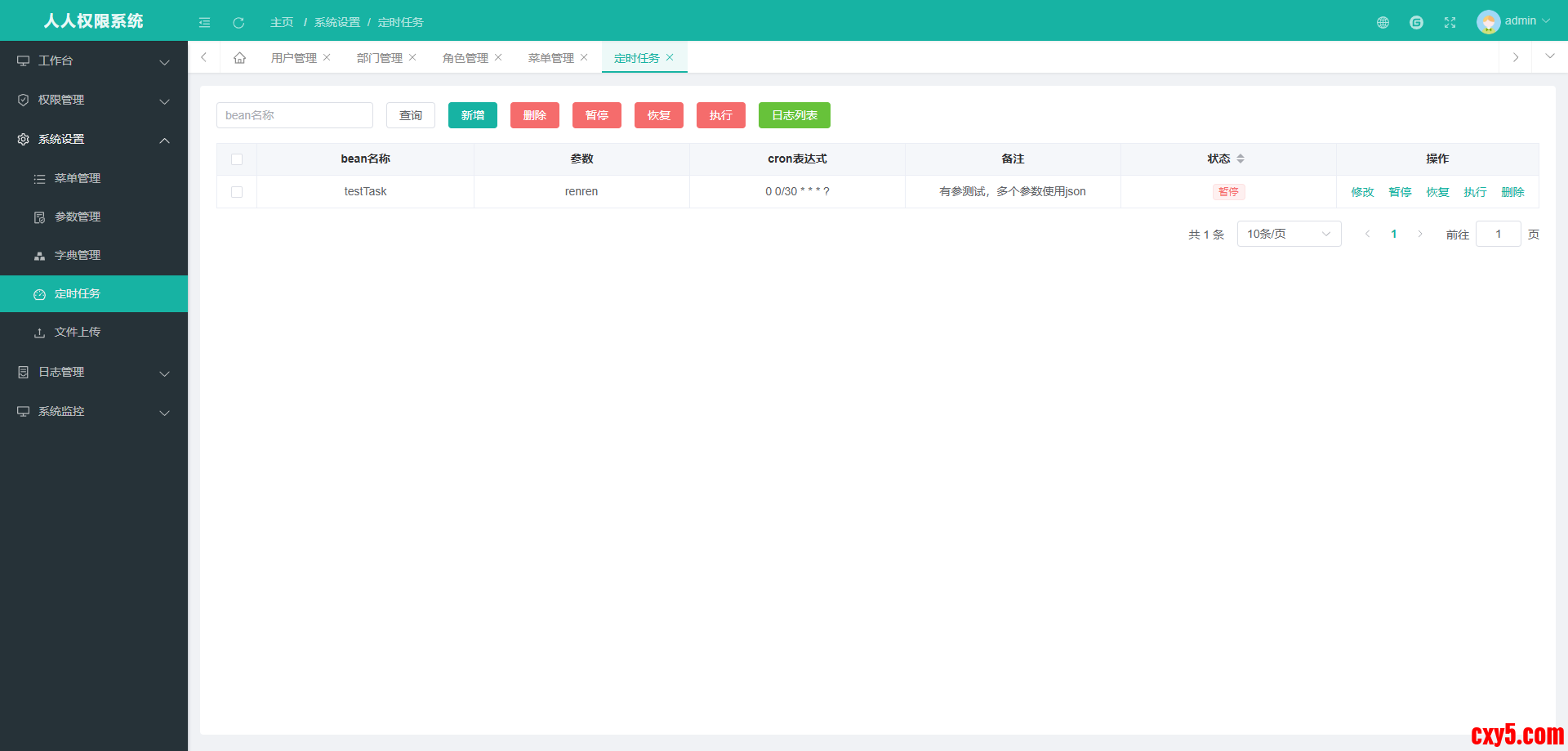Open the tabs options dropdown chevron
Viewport: 1568px width, 751px height.
[1549, 56]
